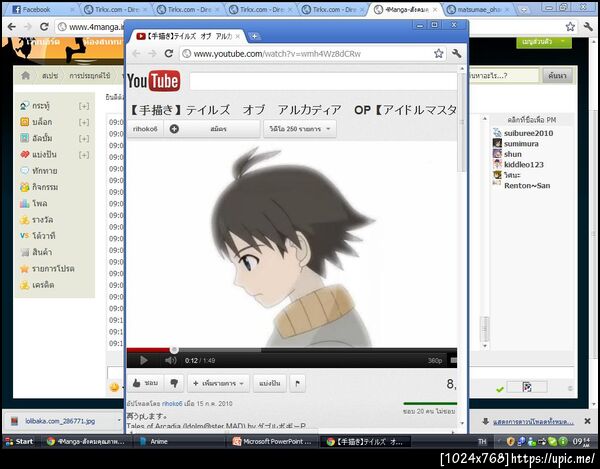The height and width of the screenshot is (469, 600).
Task: Close the downloads bar
Action: (x=587, y=421)
